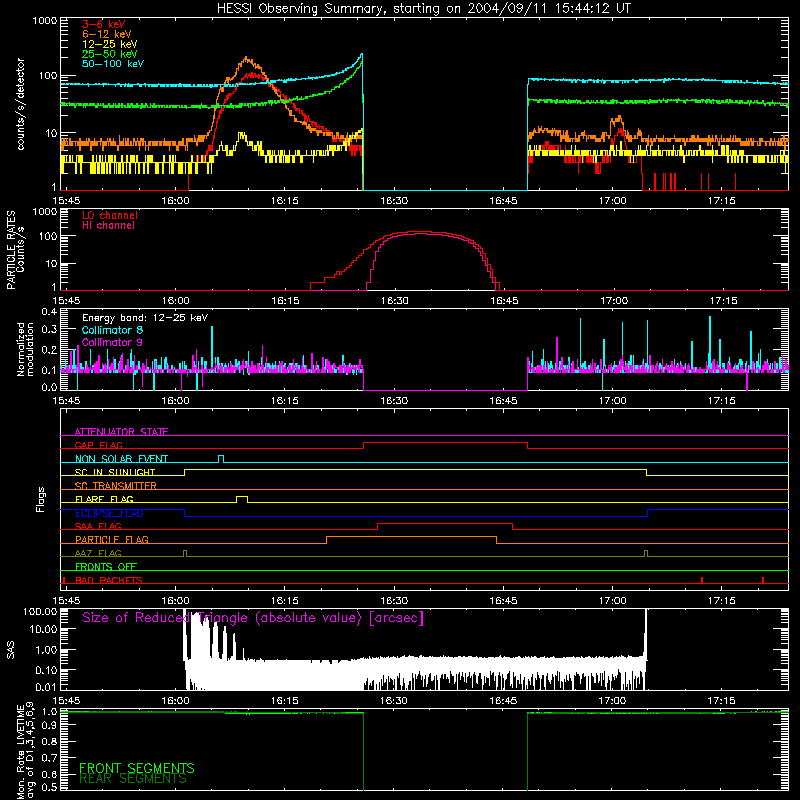Click the 16:30 tick label under the count-rate panel
The width and height of the screenshot is (800, 800).
click(x=394, y=201)
